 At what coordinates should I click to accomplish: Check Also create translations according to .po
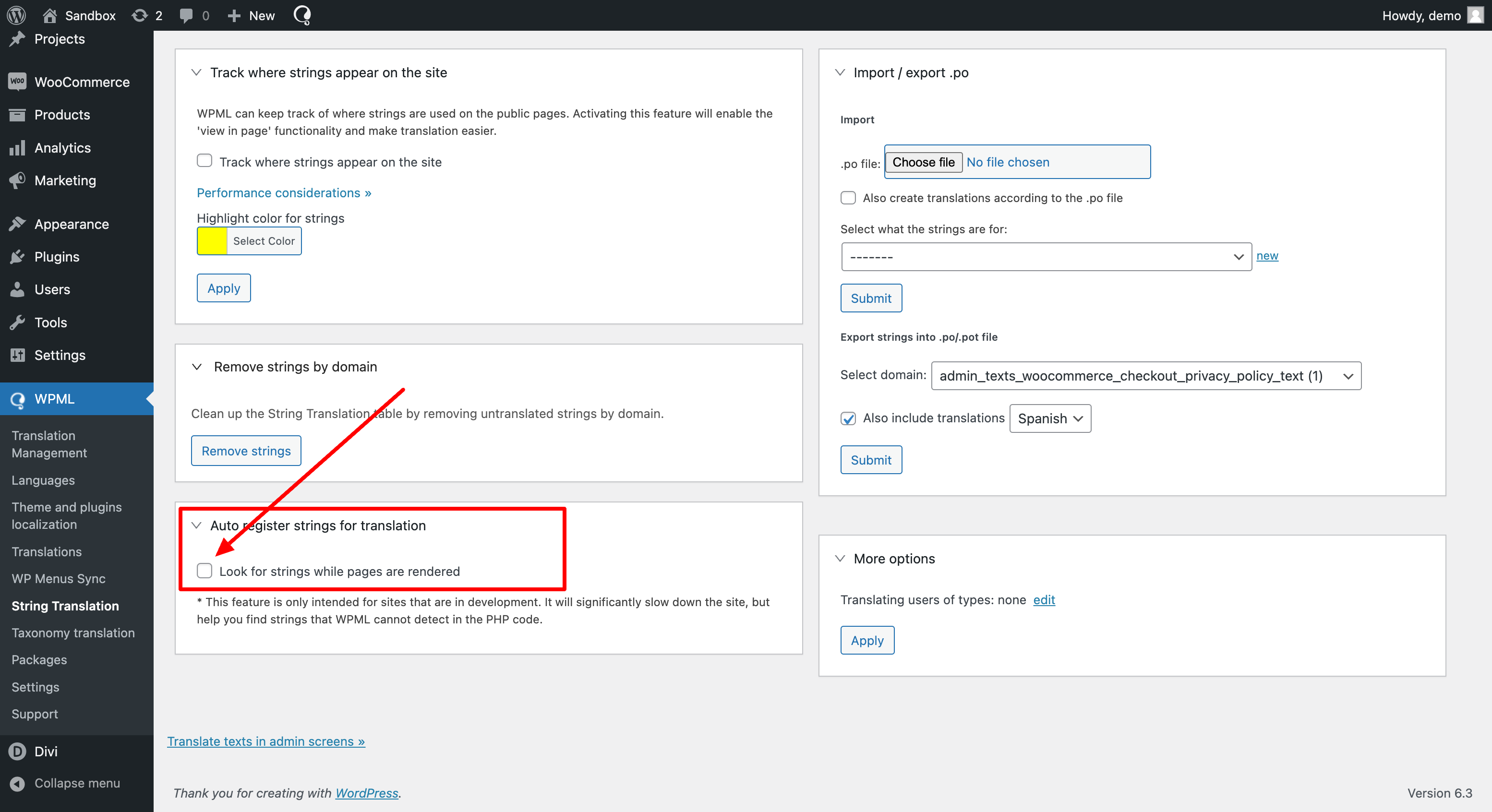848,198
